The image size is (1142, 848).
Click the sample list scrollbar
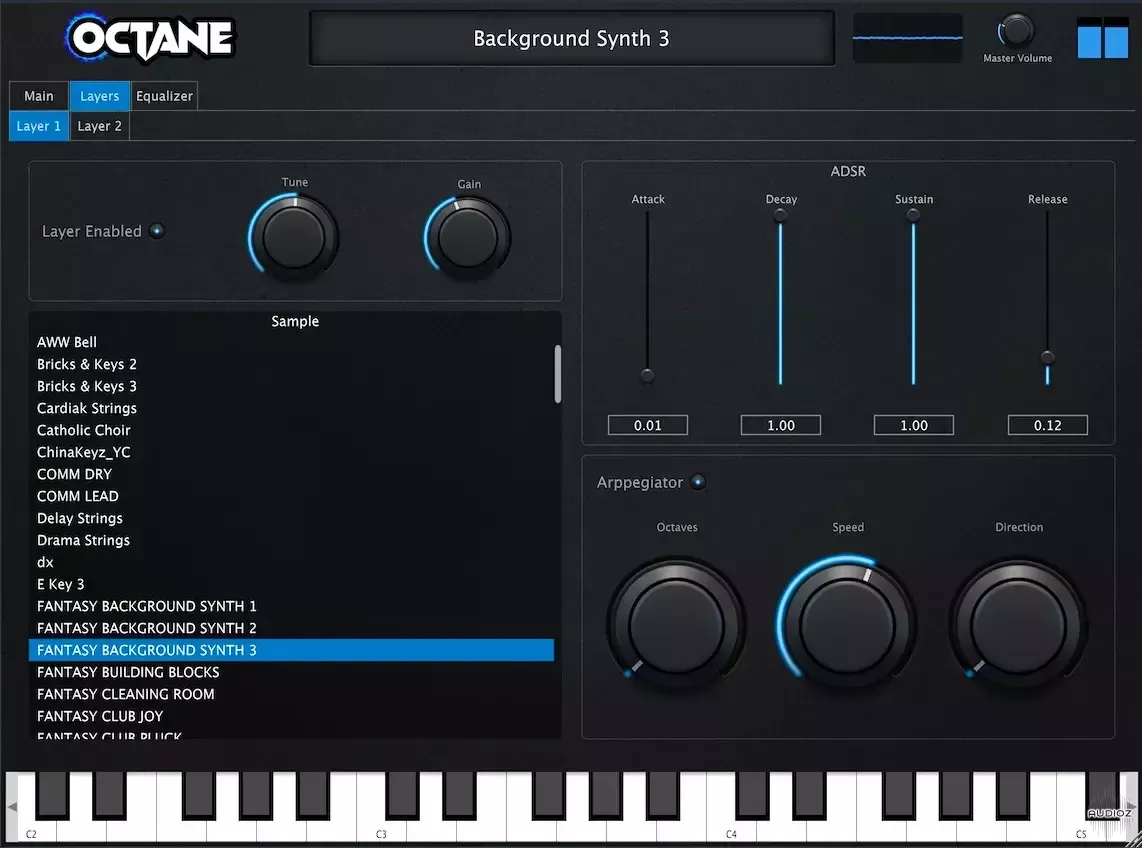[558, 374]
